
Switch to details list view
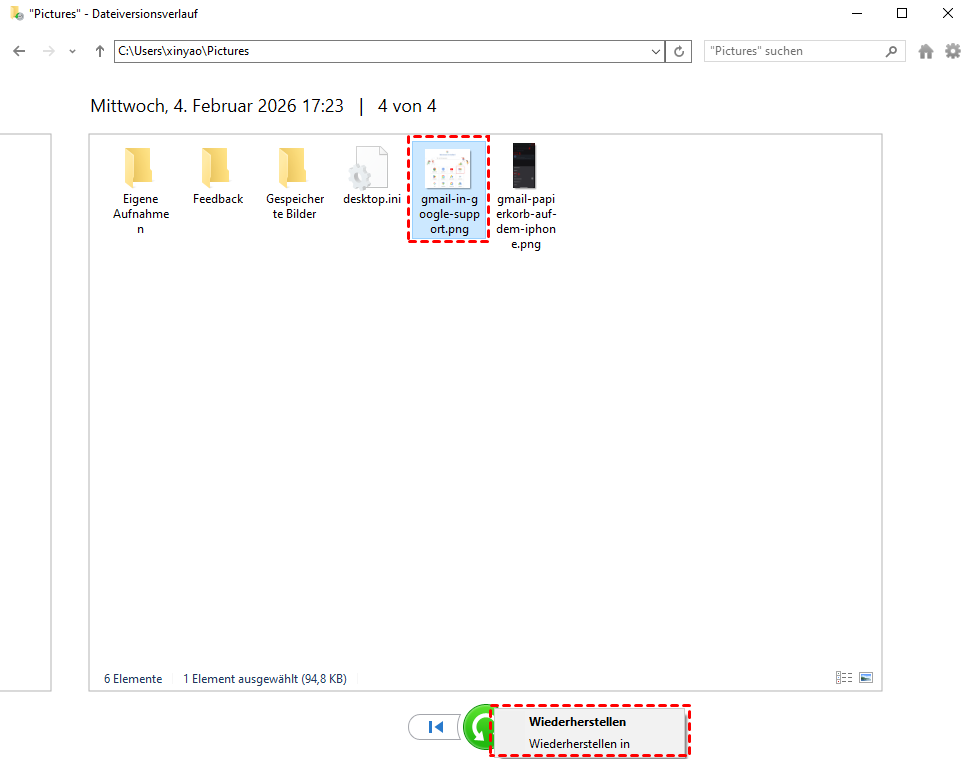coord(843,678)
